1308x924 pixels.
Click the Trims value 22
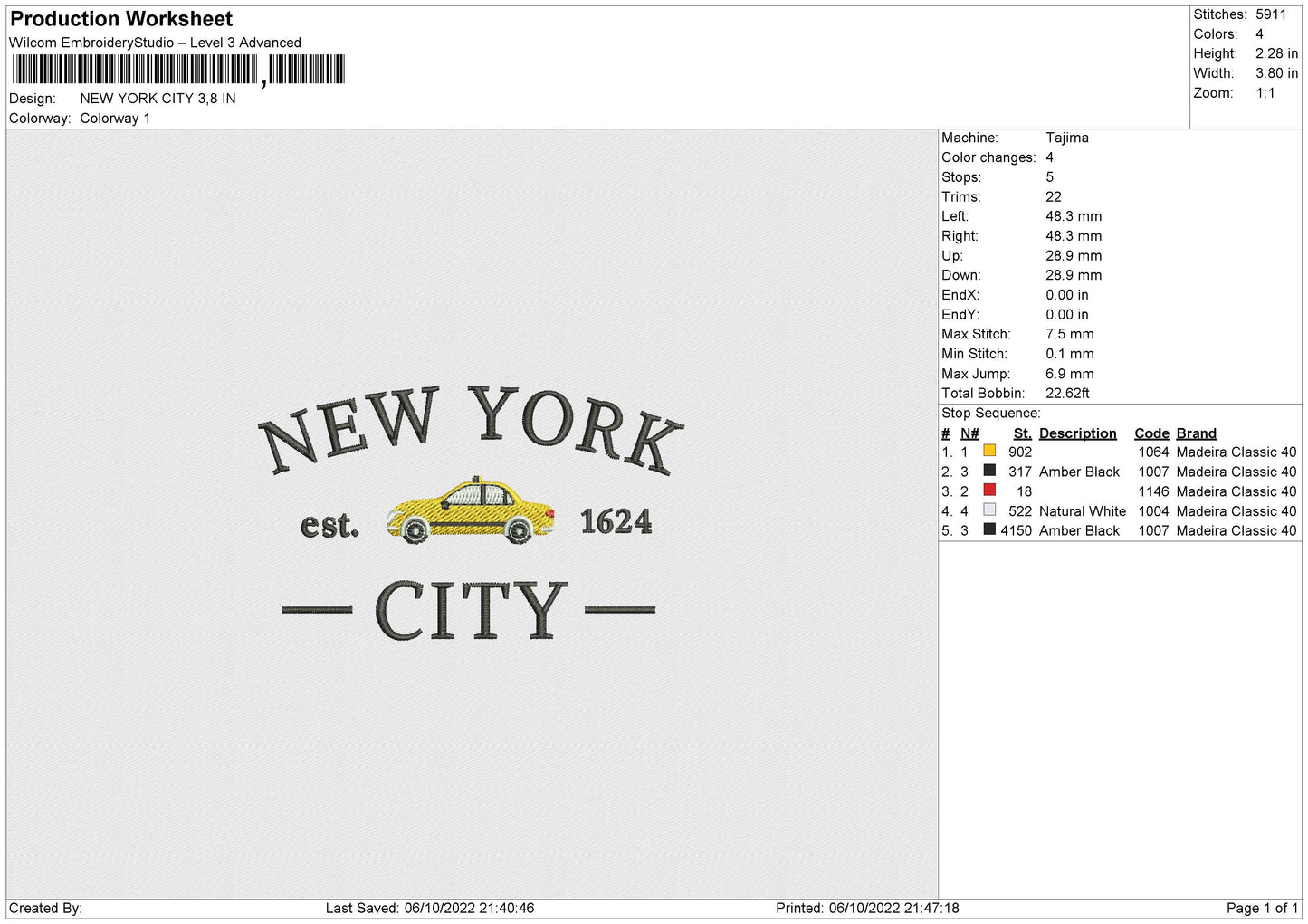click(1054, 196)
